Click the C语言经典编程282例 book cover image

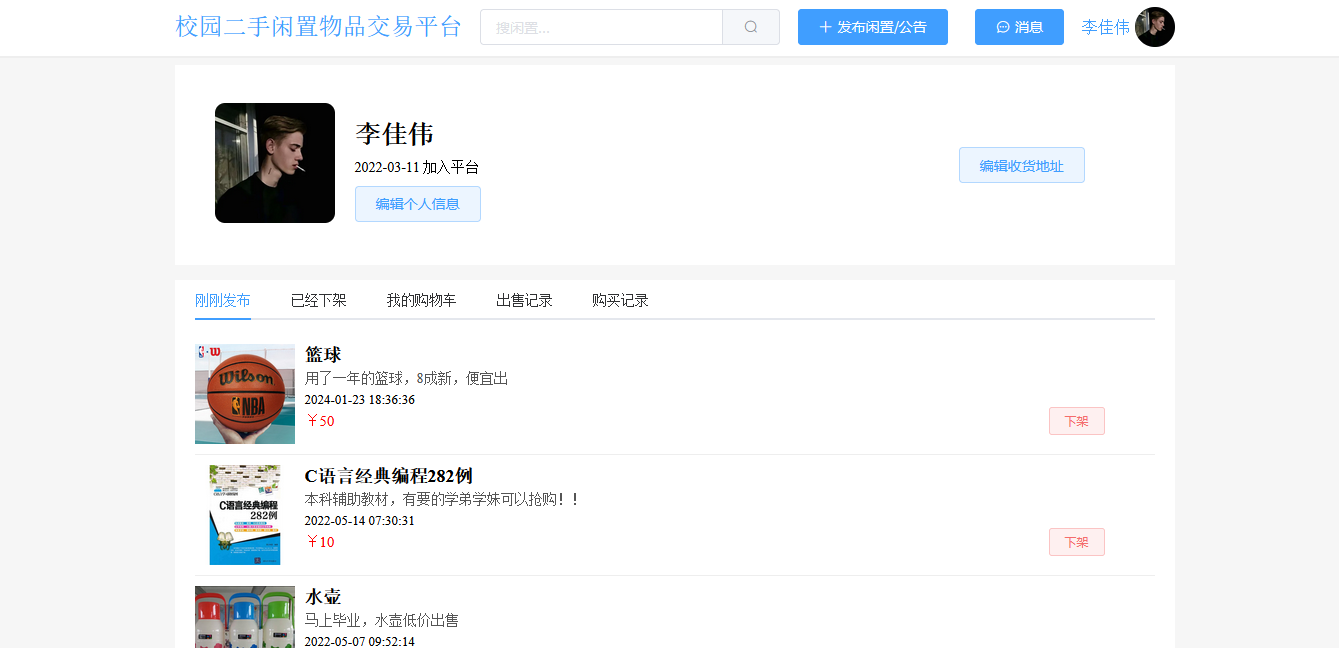click(244, 514)
